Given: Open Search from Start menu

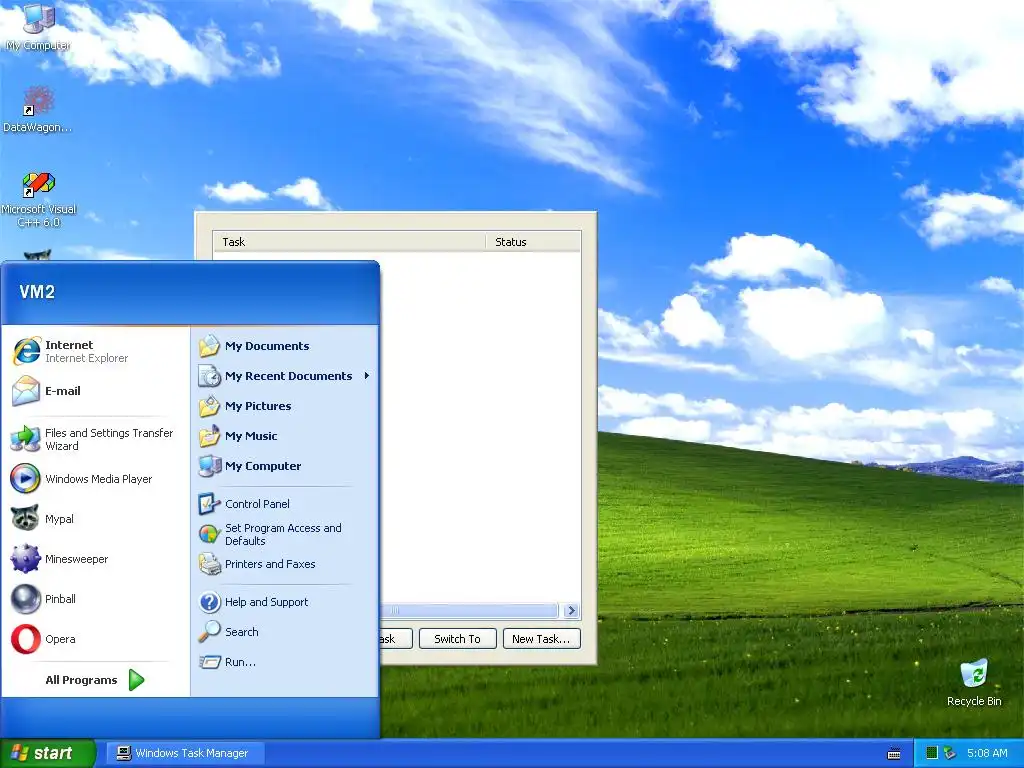Looking at the screenshot, I should [285, 632].
